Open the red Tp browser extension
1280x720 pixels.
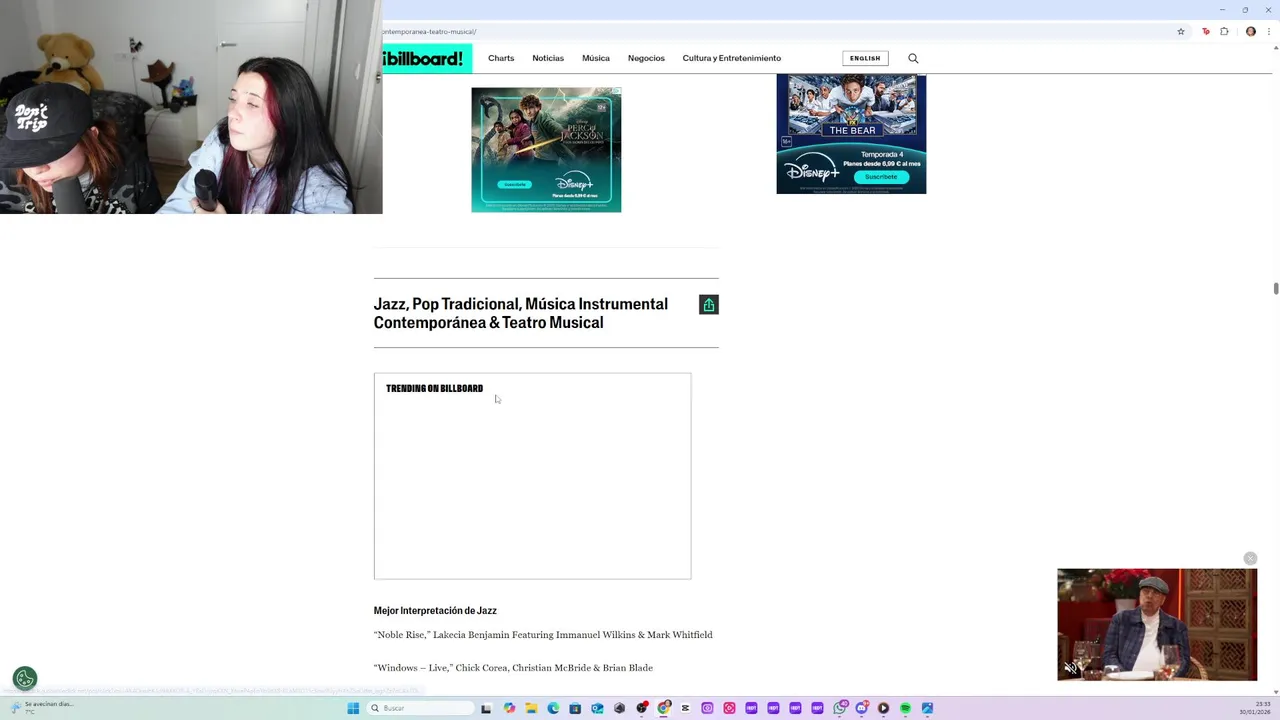point(1205,31)
